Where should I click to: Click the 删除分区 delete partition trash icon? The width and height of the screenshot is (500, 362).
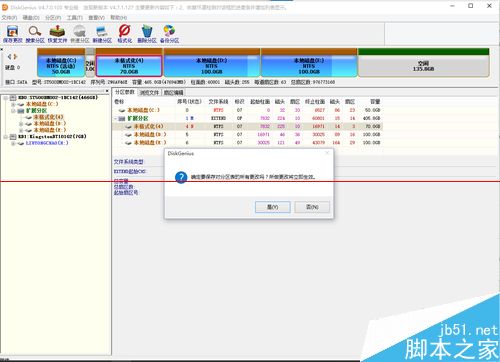click(147, 34)
